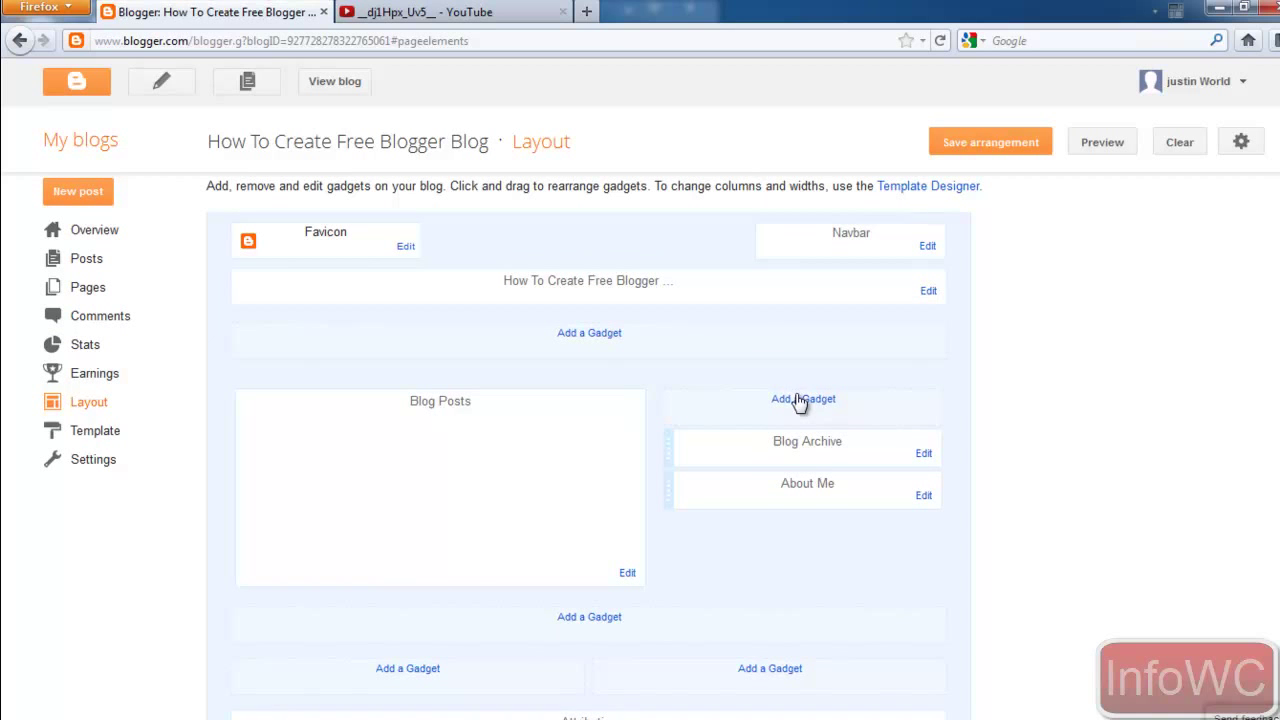1280x720 pixels.
Task: Click the Stats pie chart icon
Action: (x=53, y=344)
